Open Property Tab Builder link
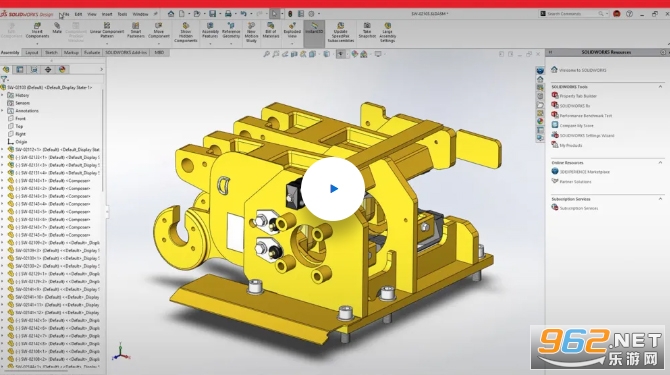The image size is (670, 375). 578,96
